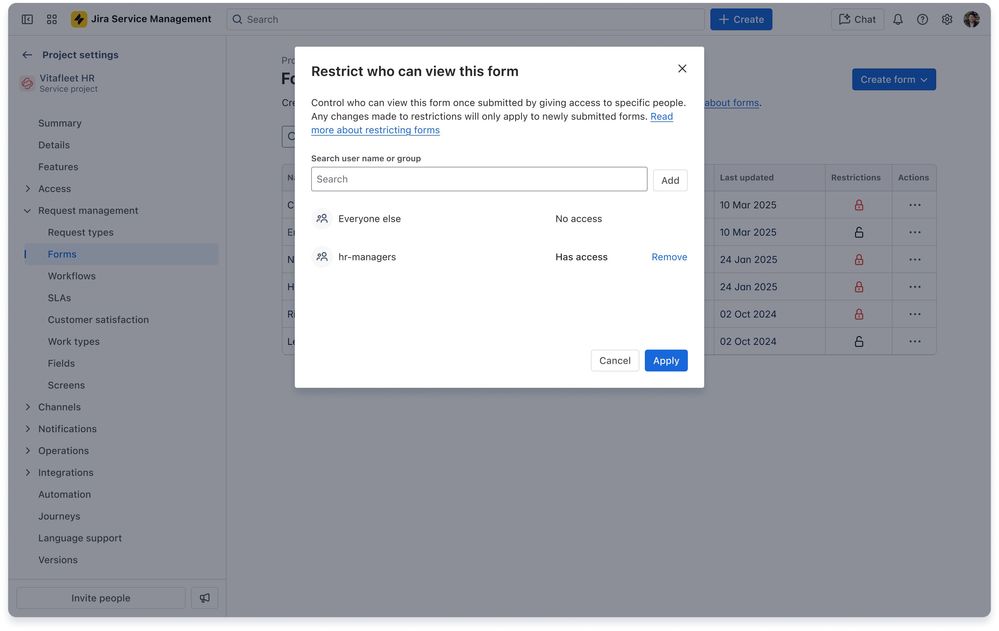Expand the Integrations section
Screen dimensions: 999x631
[27, 472]
